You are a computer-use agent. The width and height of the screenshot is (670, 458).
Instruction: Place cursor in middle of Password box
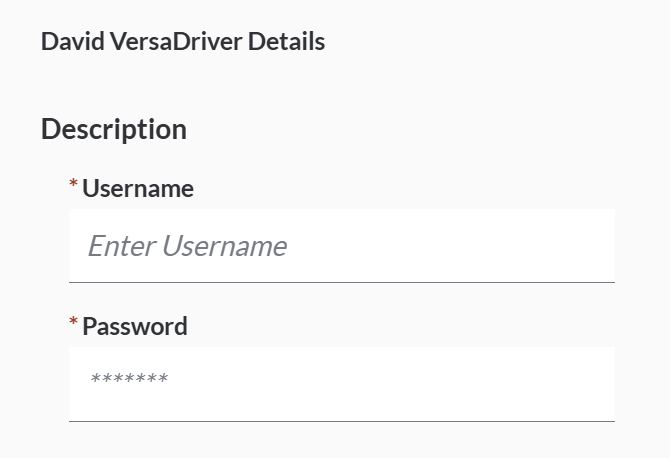pos(341,384)
